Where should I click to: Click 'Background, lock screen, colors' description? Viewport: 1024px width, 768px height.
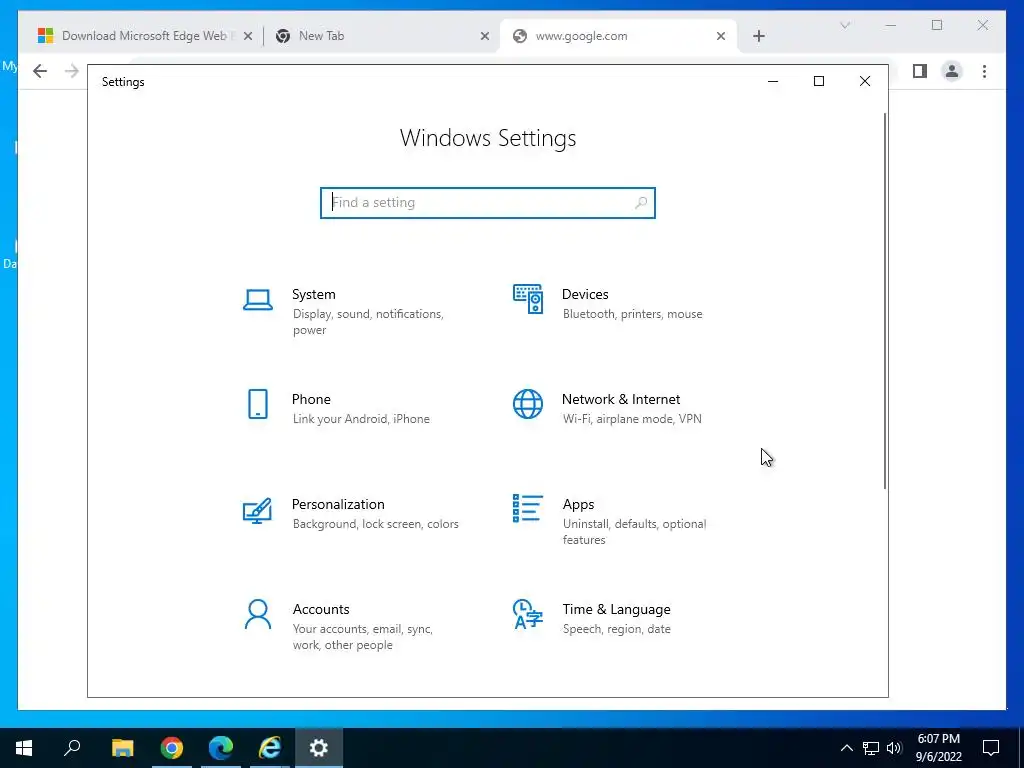[376, 524]
